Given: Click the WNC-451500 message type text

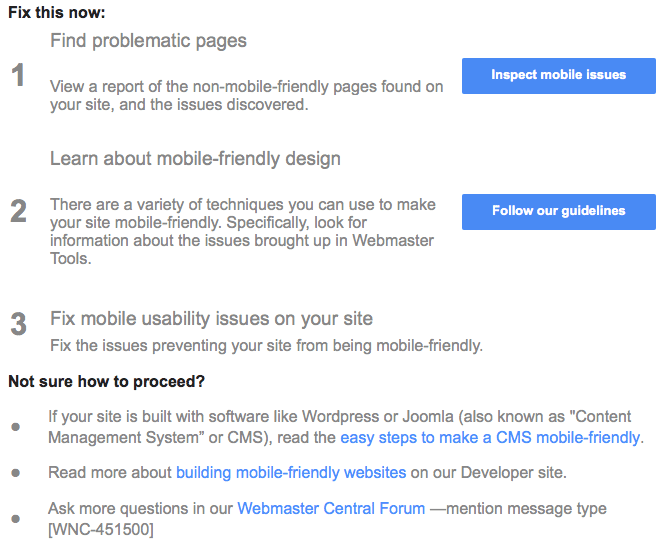Looking at the screenshot, I should click(x=101, y=530).
